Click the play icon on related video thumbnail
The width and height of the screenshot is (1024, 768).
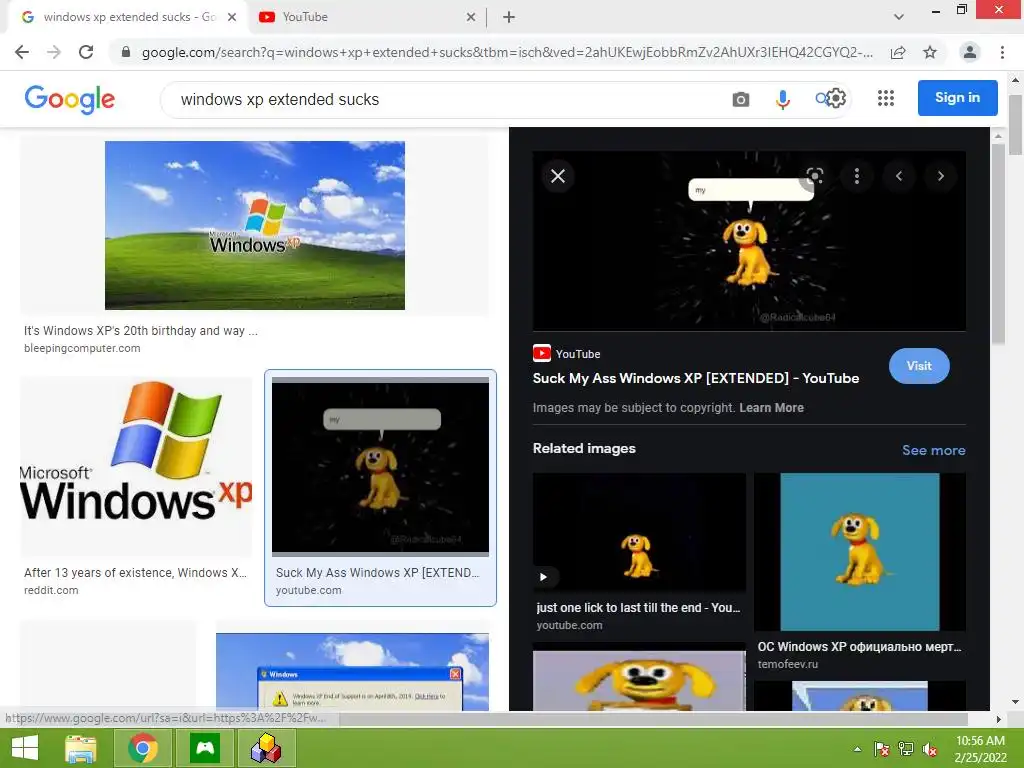(x=543, y=577)
